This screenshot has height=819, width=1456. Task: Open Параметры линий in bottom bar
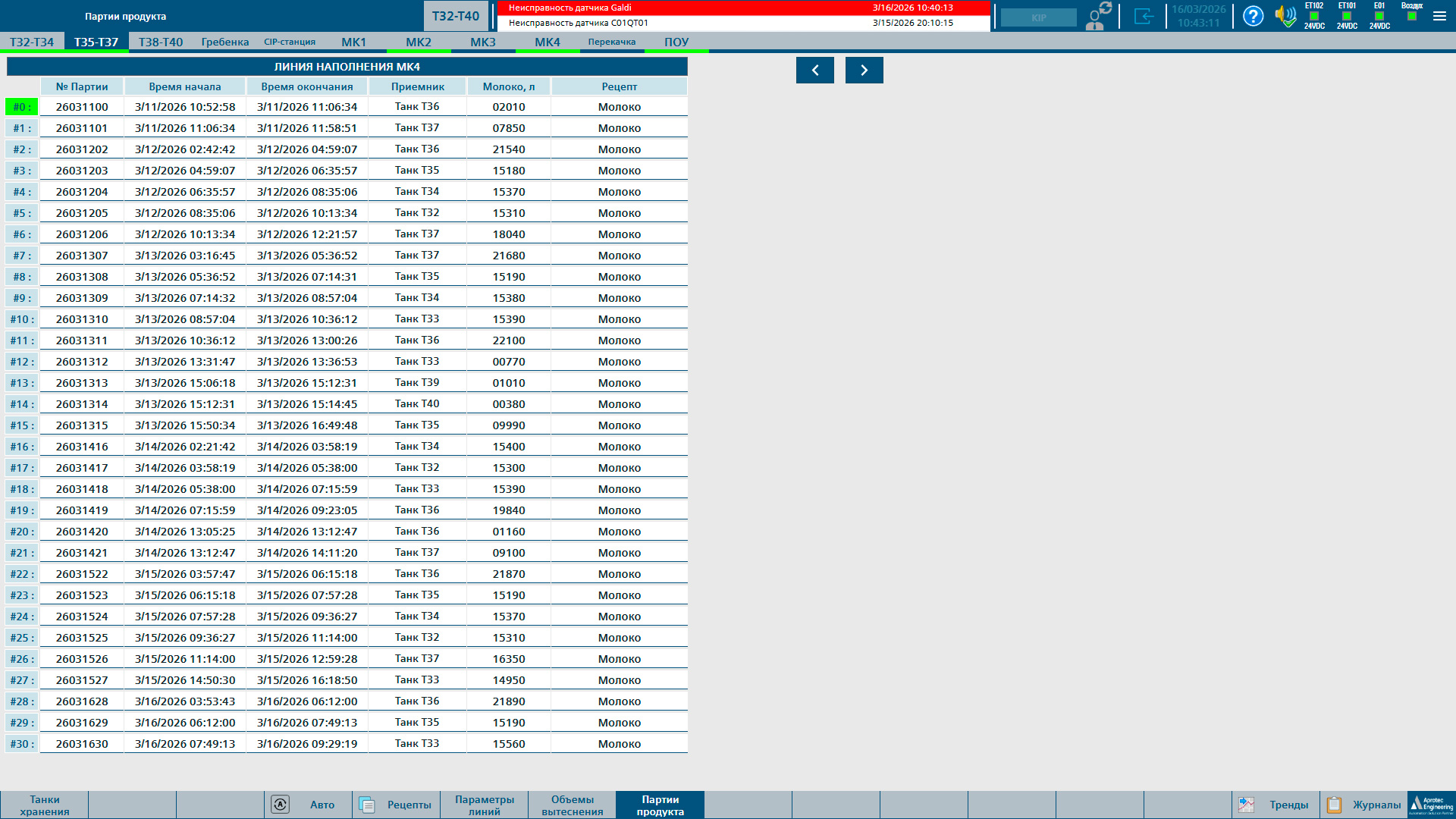pyautogui.click(x=485, y=805)
